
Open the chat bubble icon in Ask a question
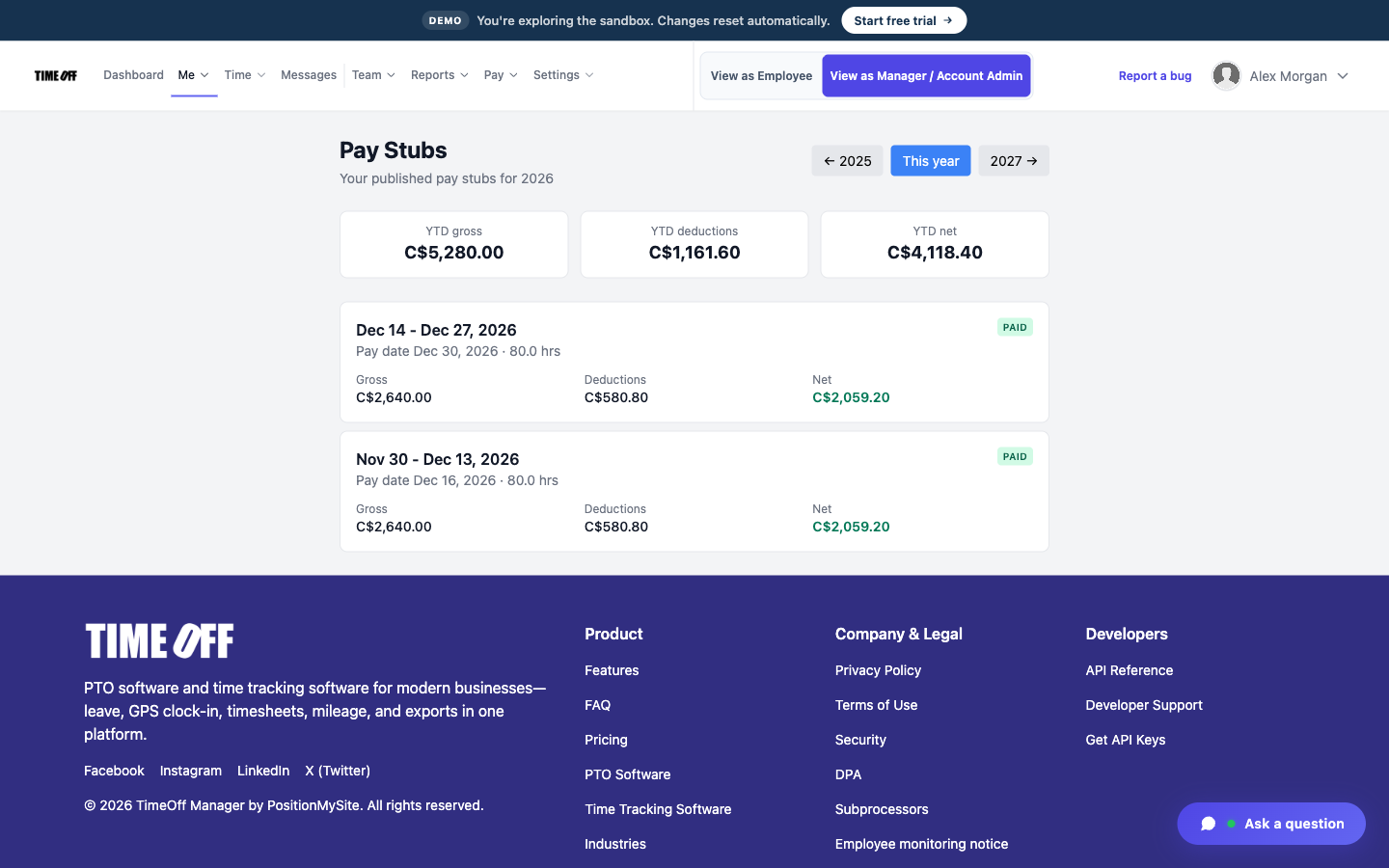tap(1208, 824)
